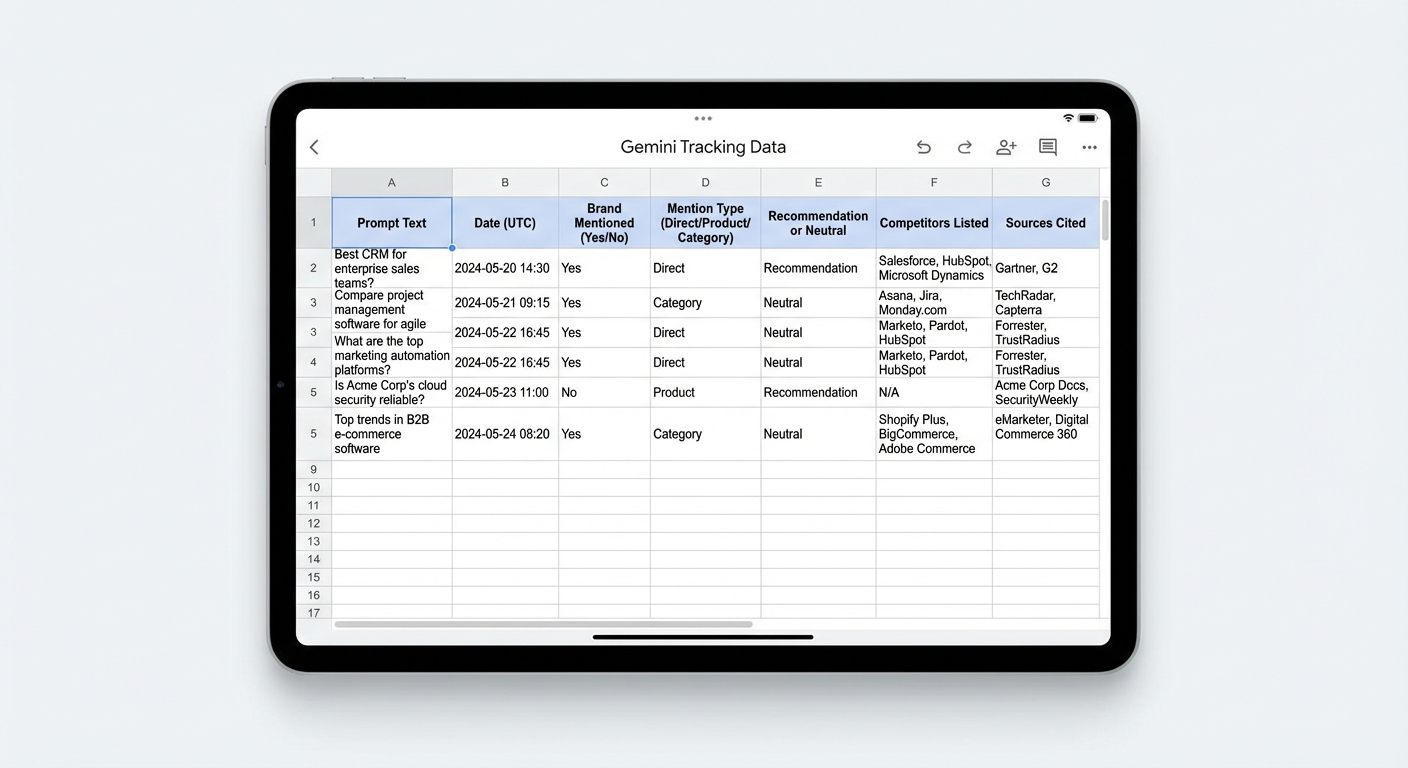Select the cell containing 2024-05-23 11:00

(504, 392)
